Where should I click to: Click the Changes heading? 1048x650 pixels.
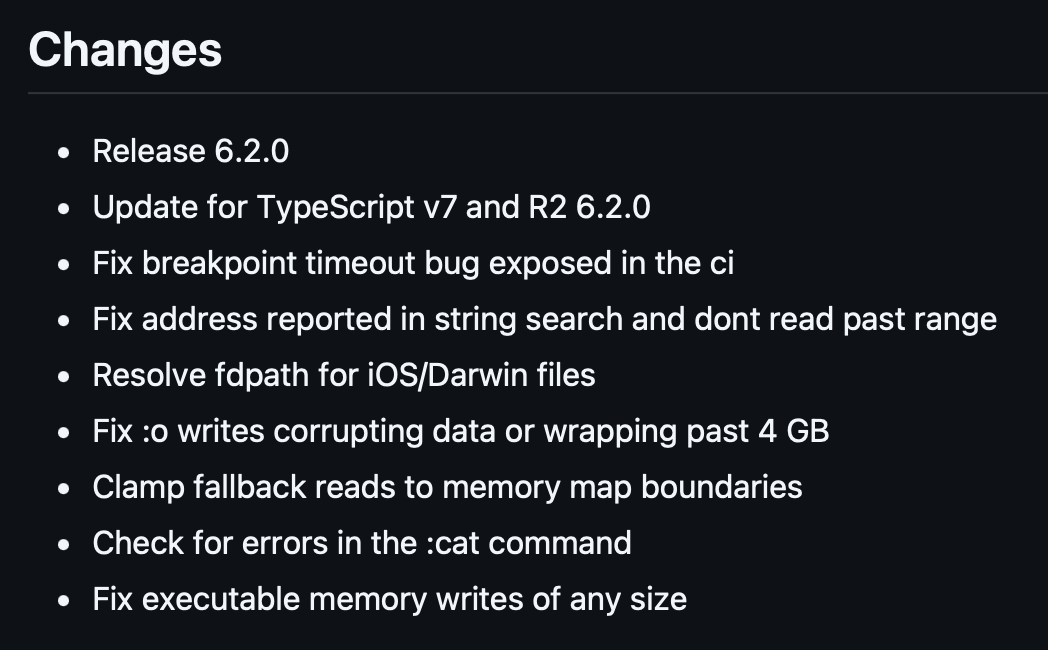click(125, 50)
